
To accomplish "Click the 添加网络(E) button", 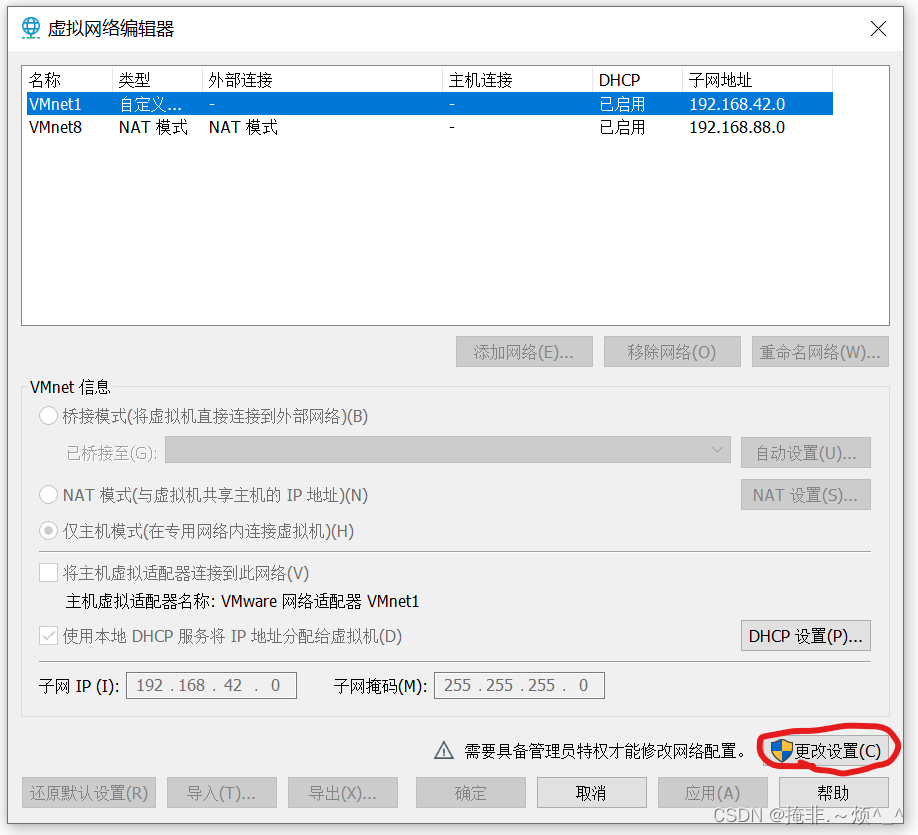I will pos(524,351).
